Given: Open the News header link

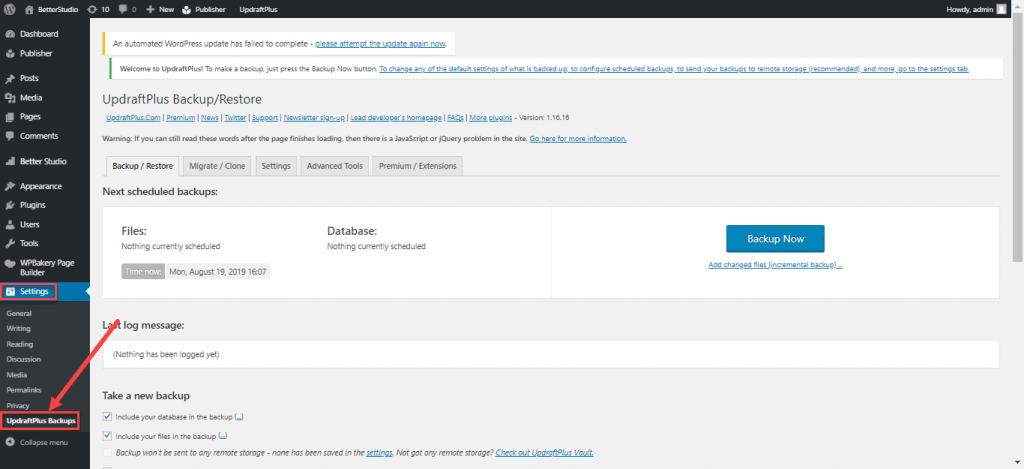Looking at the screenshot, I should pyautogui.click(x=210, y=118).
